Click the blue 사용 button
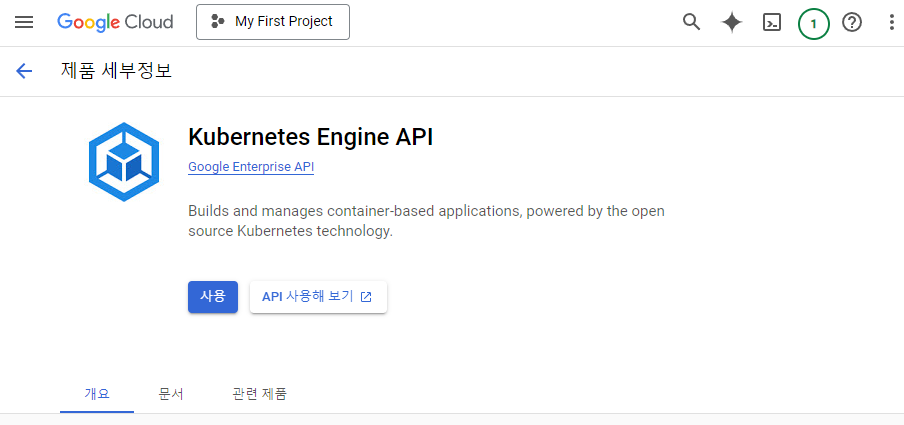The image size is (904, 425). pyautogui.click(x=213, y=297)
